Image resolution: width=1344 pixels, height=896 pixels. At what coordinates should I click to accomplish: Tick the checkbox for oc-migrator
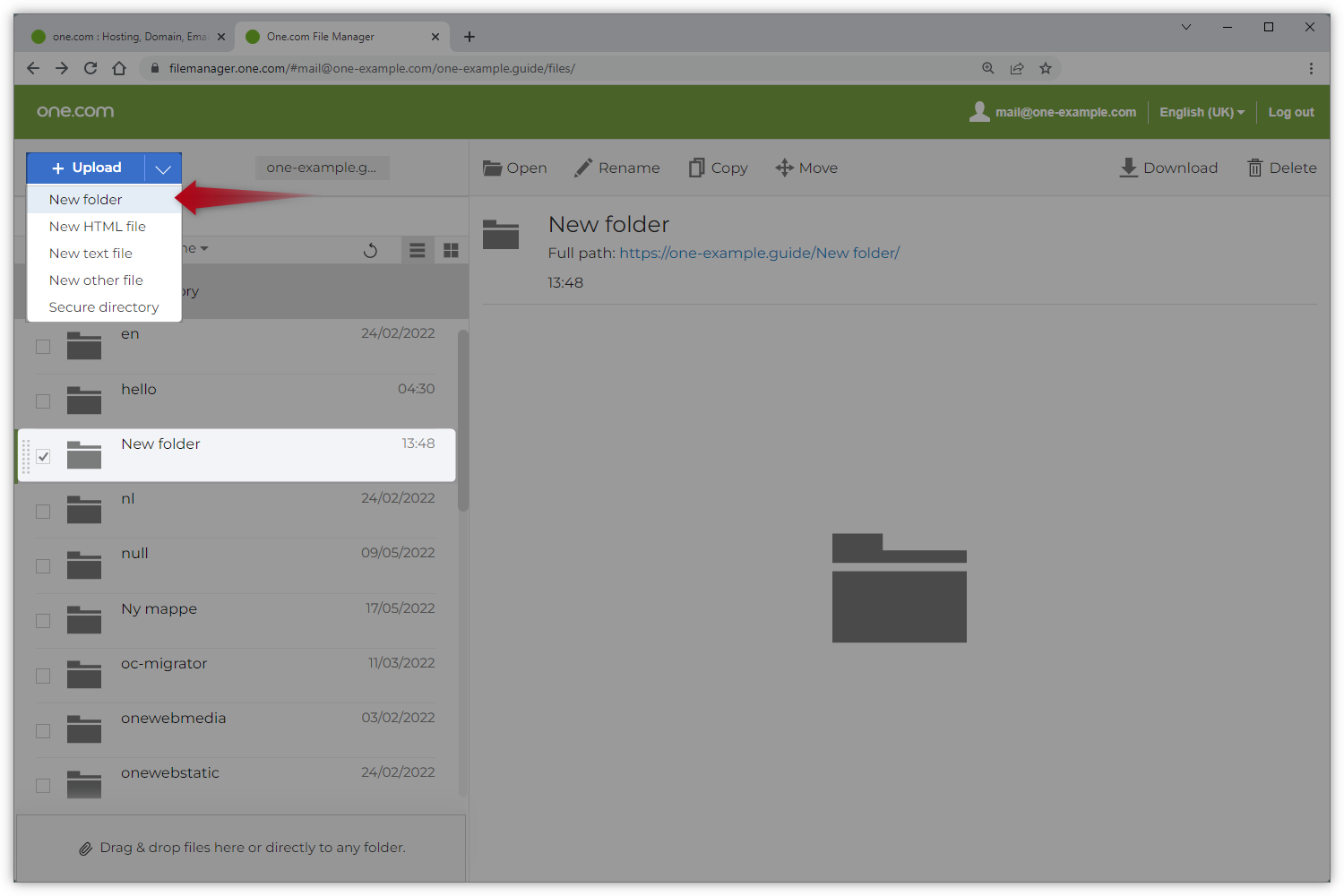tap(42, 676)
